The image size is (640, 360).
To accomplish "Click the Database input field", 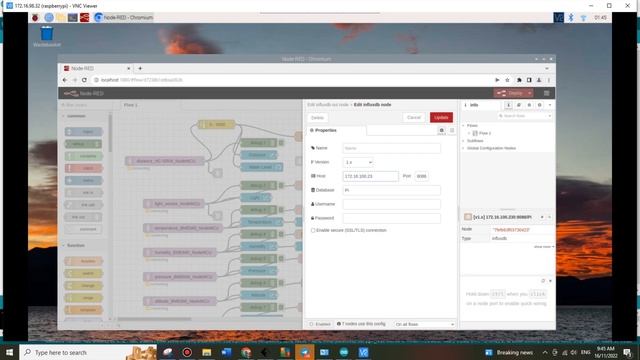I will (391, 190).
